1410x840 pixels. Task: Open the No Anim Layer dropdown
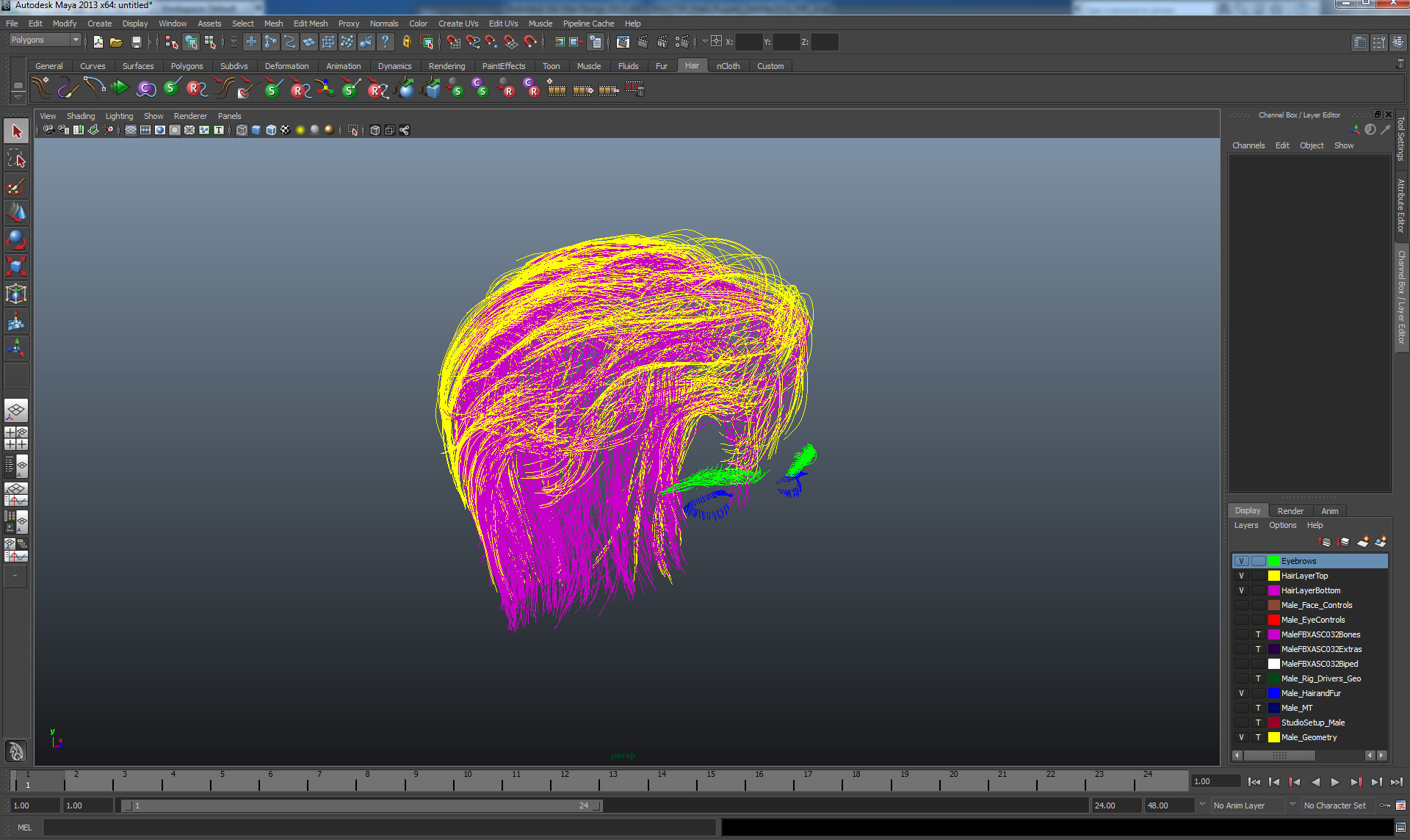tap(1248, 805)
